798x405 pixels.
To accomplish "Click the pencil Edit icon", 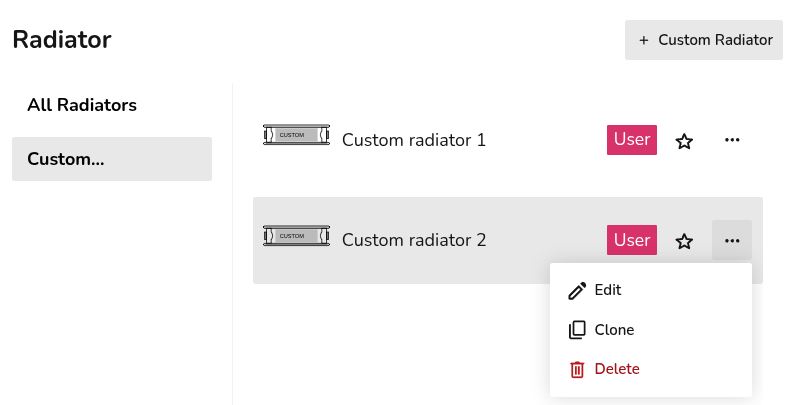I will tap(577, 290).
